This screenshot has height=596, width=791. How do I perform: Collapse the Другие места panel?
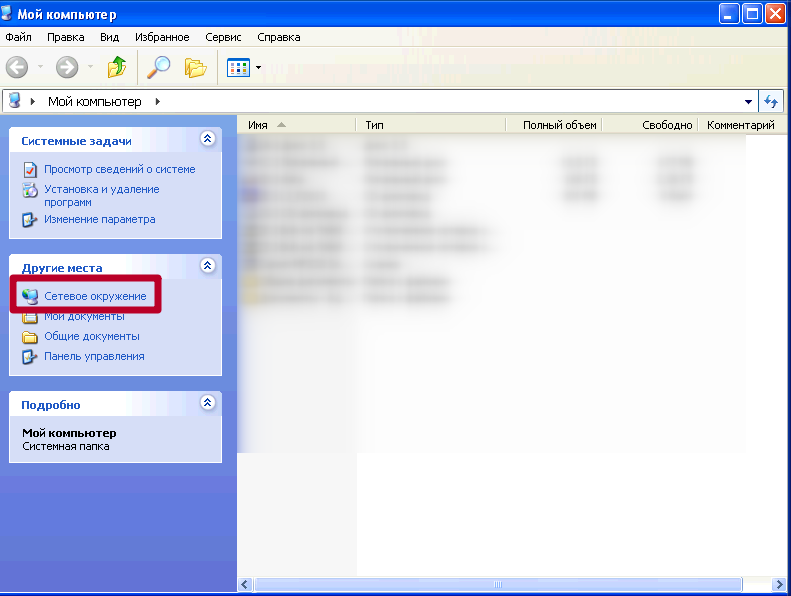[x=207, y=266]
